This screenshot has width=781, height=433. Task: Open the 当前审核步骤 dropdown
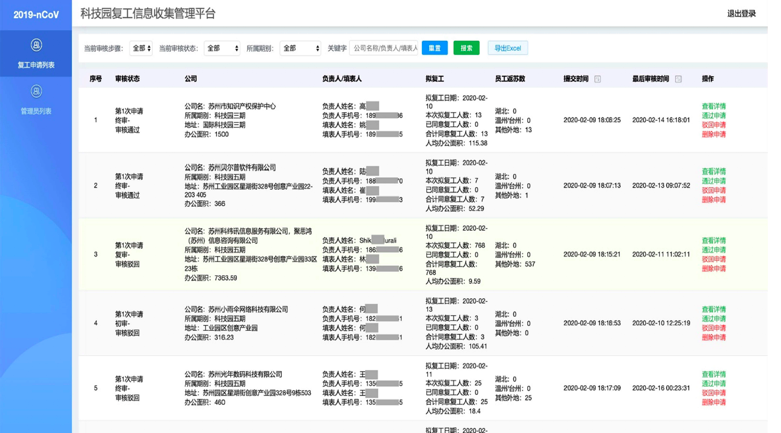coord(141,48)
